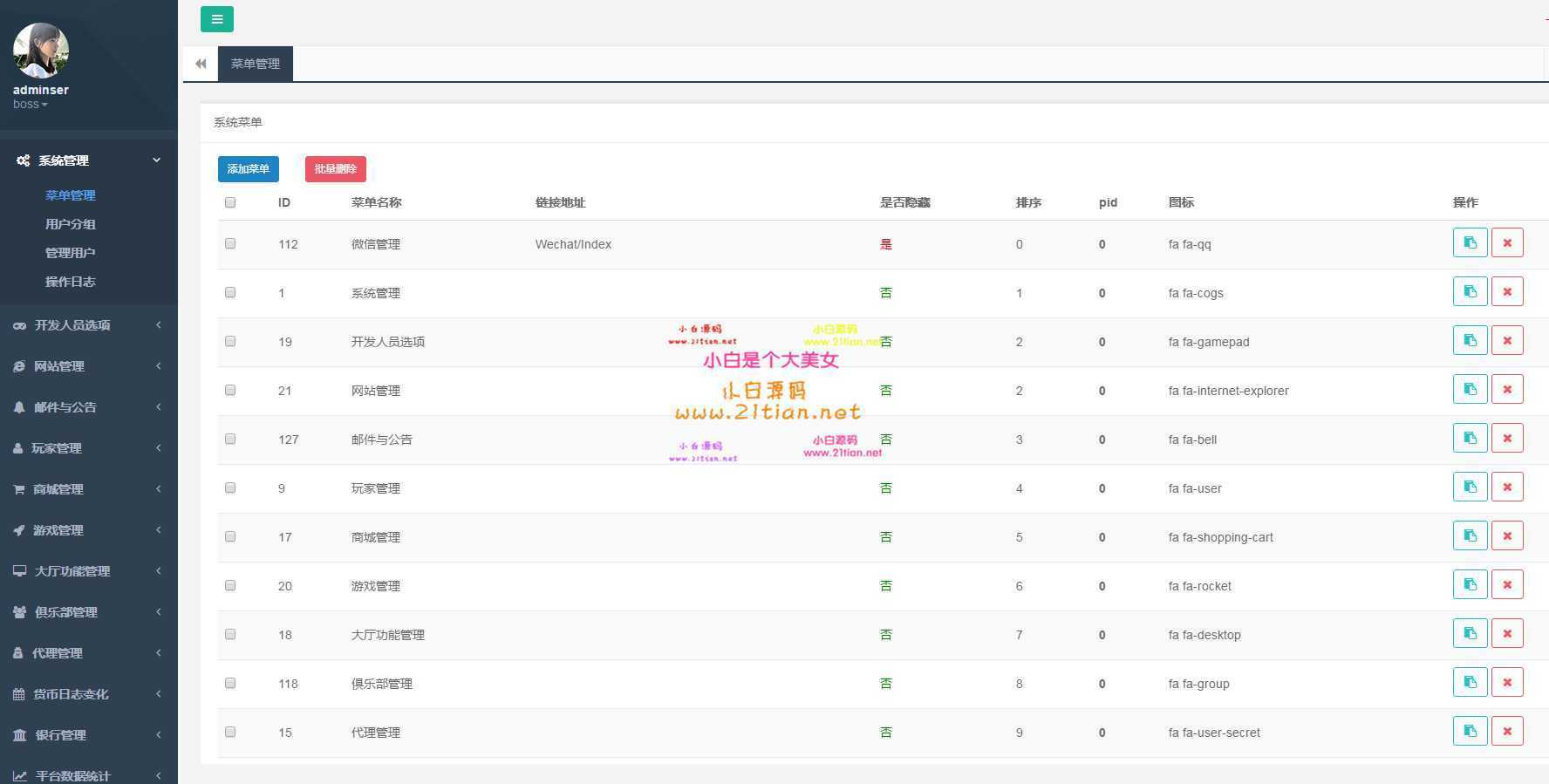
Task: Check the checkbox for 微信管理 row
Action: [230, 243]
